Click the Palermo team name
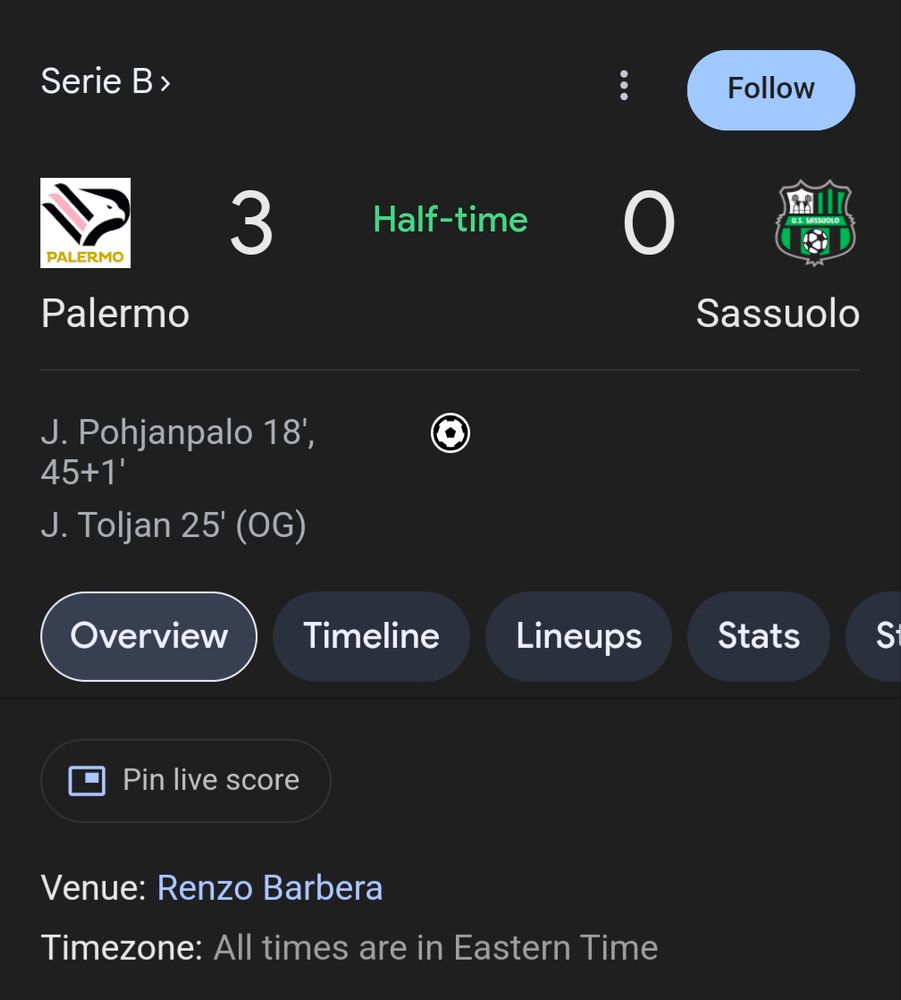The height and width of the screenshot is (1000, 901). 115,314
